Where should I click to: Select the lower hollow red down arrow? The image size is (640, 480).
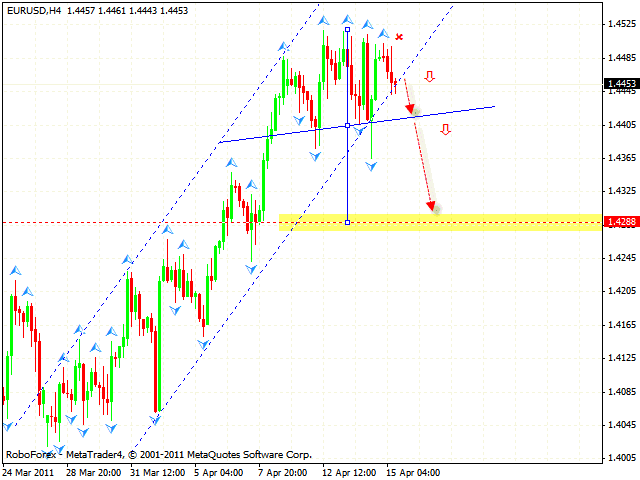445,129
